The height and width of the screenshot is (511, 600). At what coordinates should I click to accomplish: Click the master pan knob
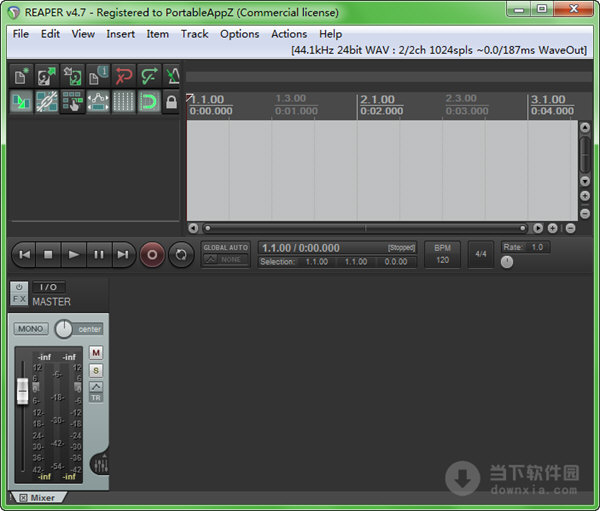tap(64, 329)
